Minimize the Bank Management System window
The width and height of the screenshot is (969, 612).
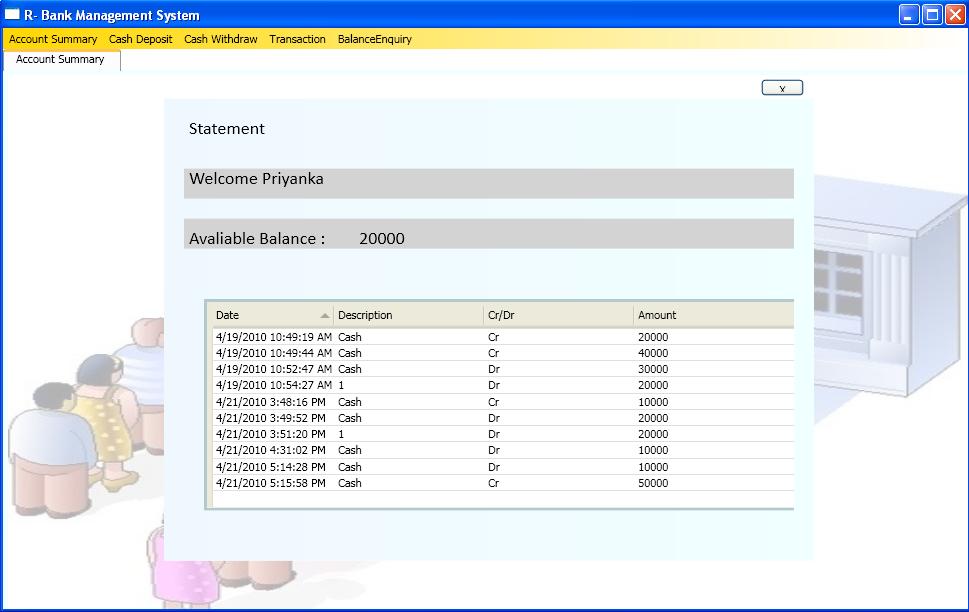[x=909, y=14]
